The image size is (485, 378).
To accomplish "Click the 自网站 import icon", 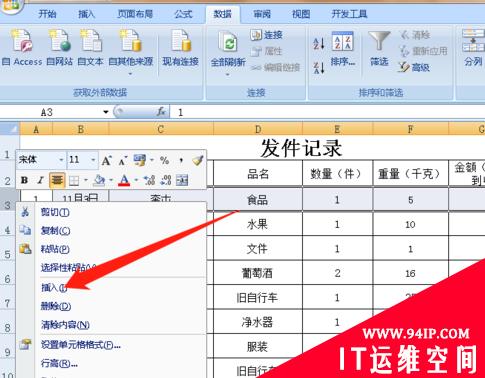I will pos(60,47).
